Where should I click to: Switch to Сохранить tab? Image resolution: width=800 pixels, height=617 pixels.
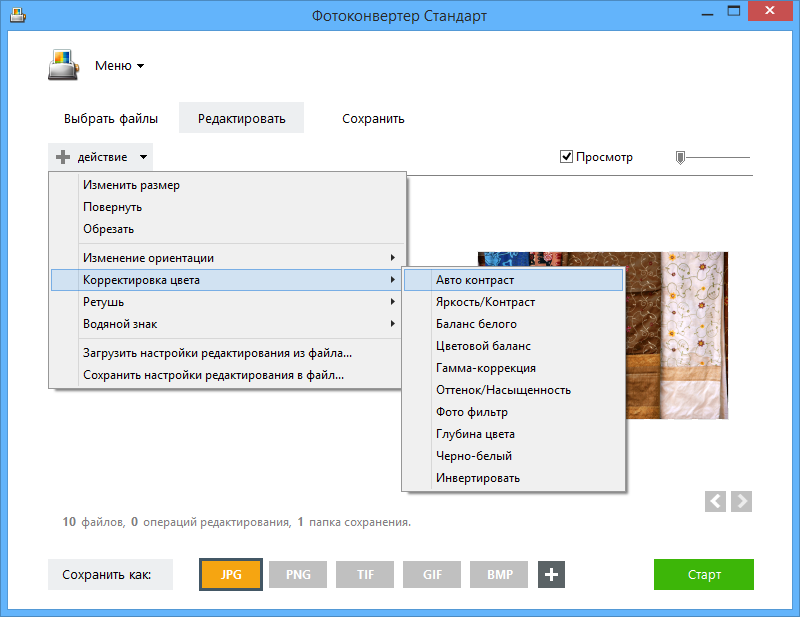coord(373,118)
